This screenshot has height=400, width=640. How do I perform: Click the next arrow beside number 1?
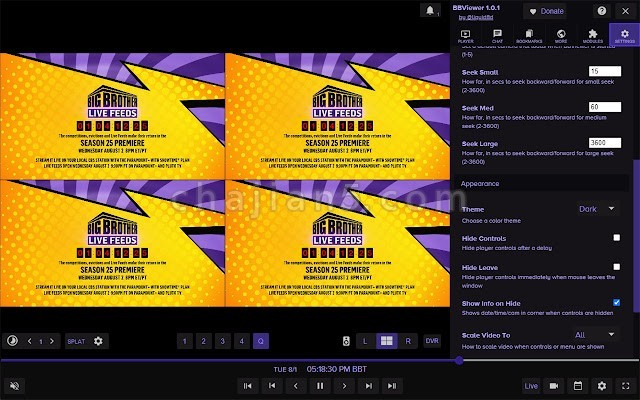point(52,341)
